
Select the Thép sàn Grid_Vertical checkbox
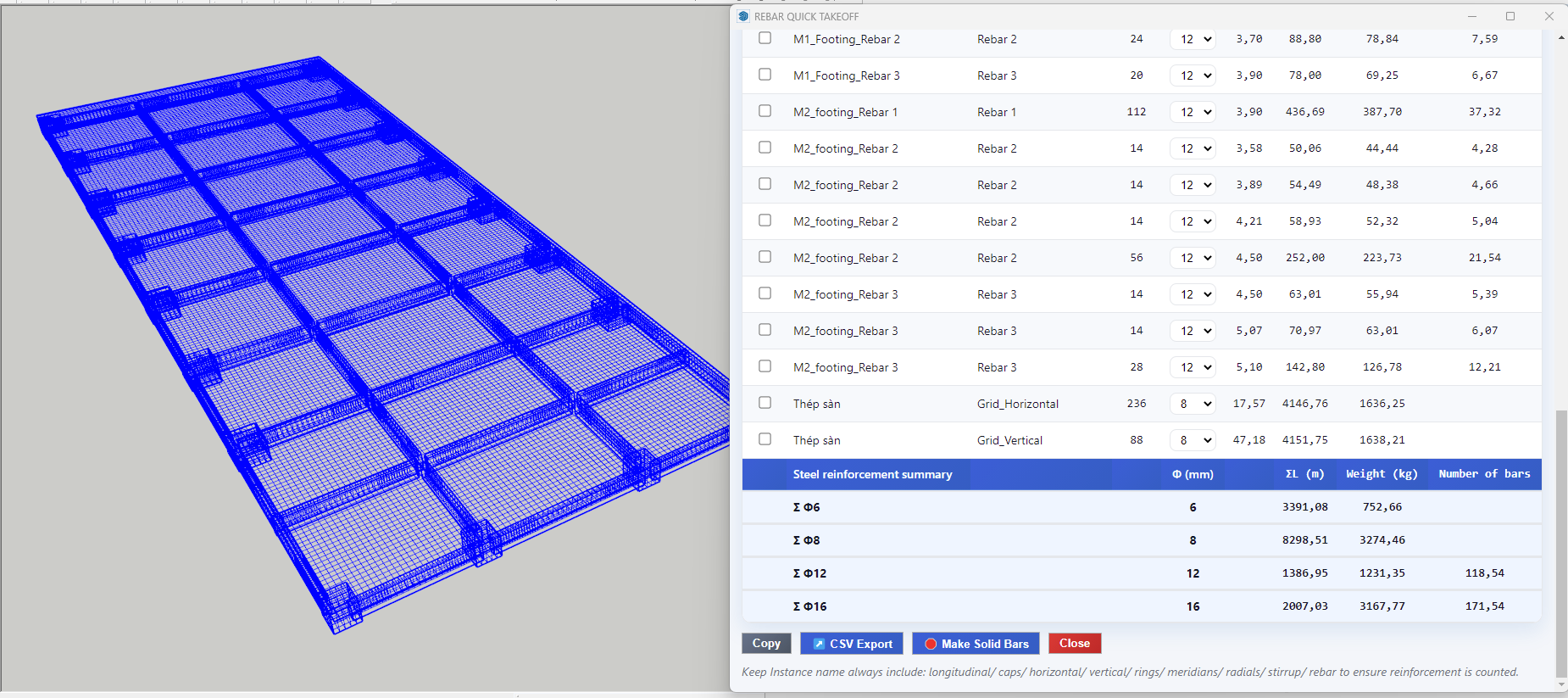click(x=765, y=439)
